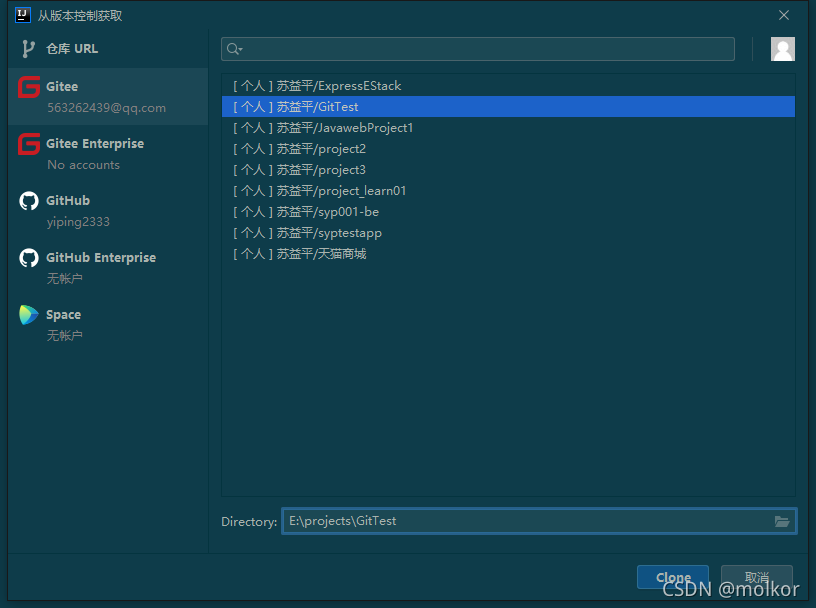Screen dimensions: 816x608
Task: Select repository 苏益平/project3
Action: click(x=508, y=170)
